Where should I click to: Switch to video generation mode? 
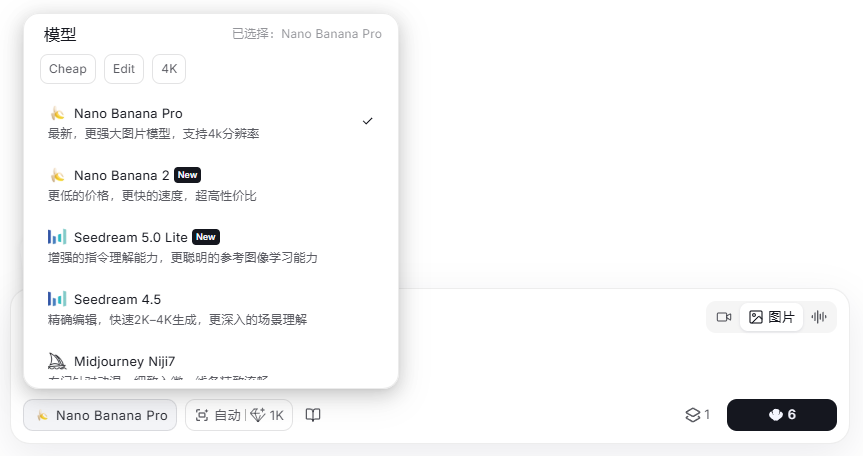pyautogui.click(x=724, y=317)
